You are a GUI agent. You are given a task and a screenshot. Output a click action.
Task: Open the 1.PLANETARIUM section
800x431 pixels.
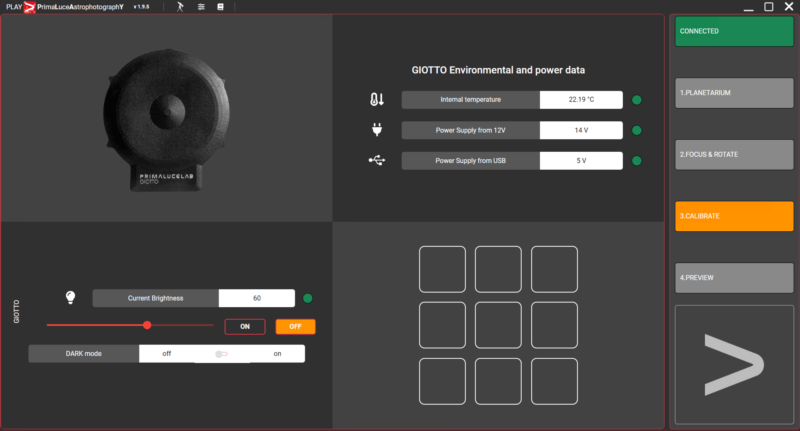[x=734, y=93]
